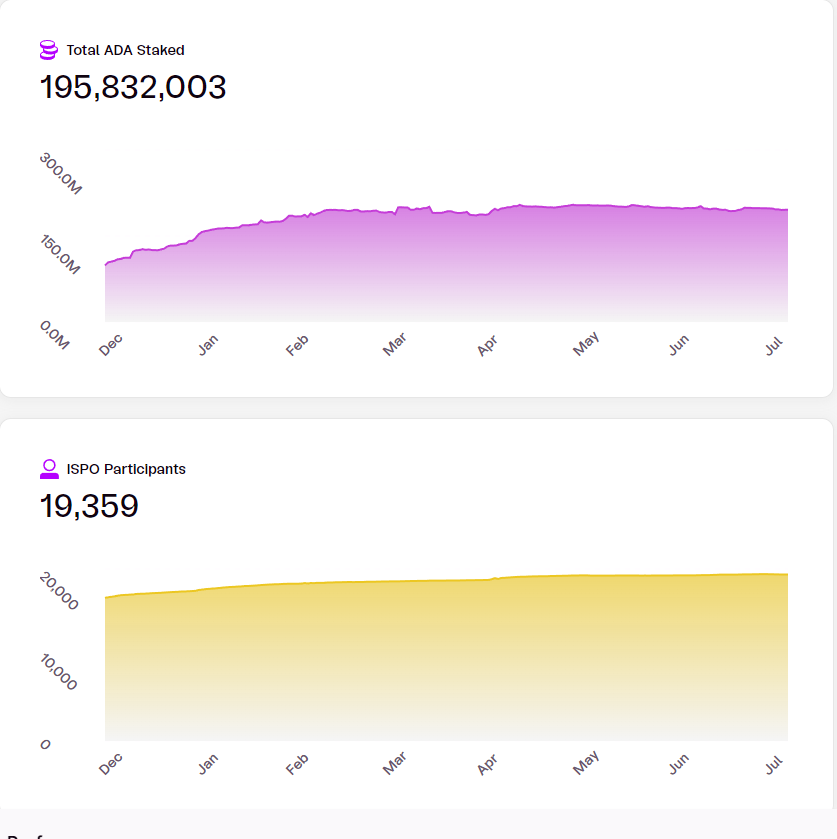Click the 150.0M axis label
This screenshot has height=839, width=837.
tap(60, 255)
